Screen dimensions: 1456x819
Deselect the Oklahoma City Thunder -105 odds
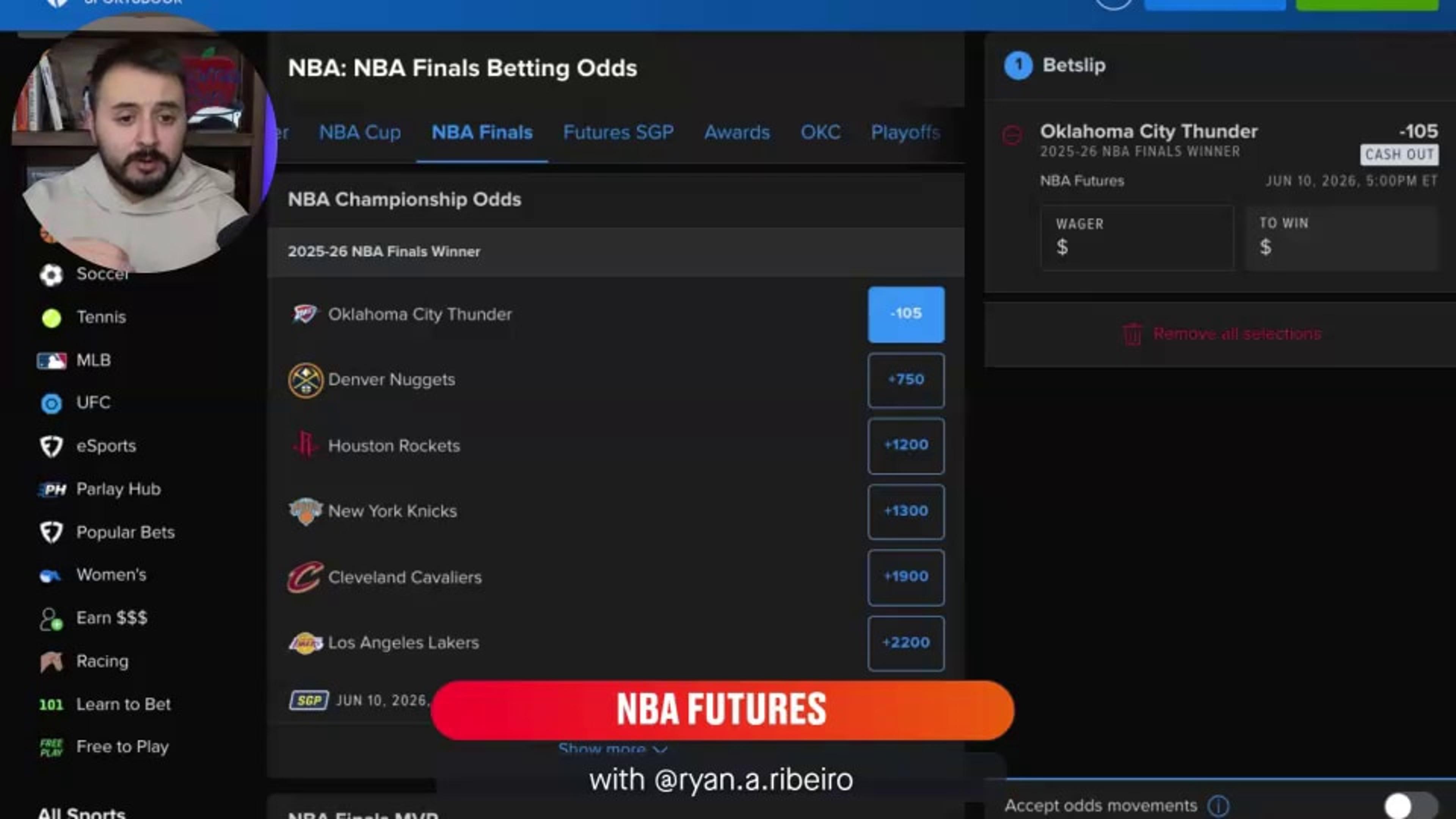906,314
